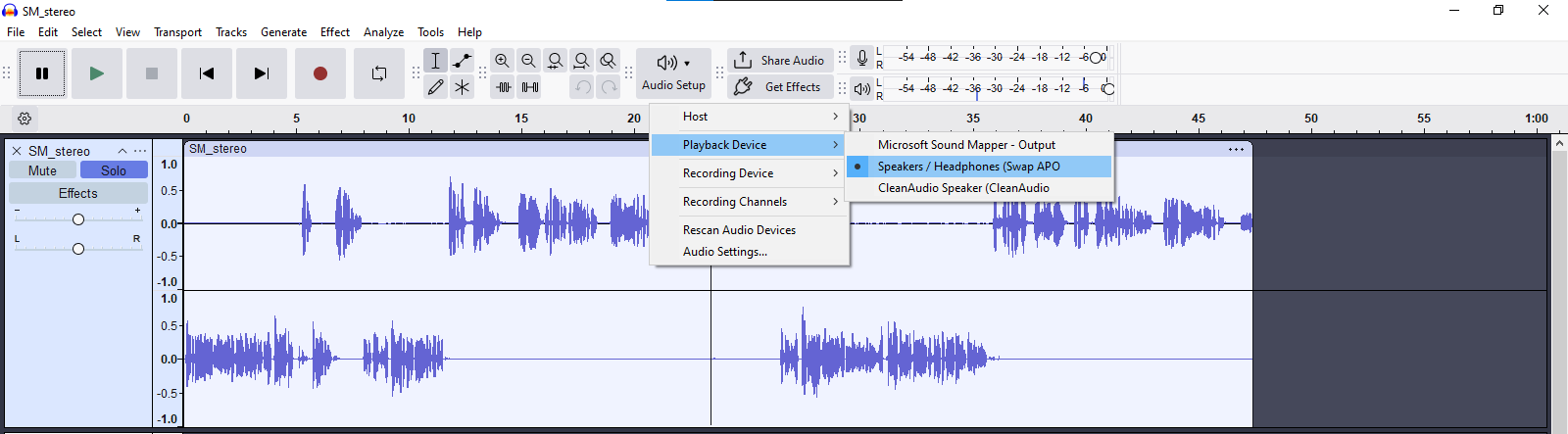
Task: Click the Zoom In magnifier icon
Action: pyautogui.click(x=502, y=61)
